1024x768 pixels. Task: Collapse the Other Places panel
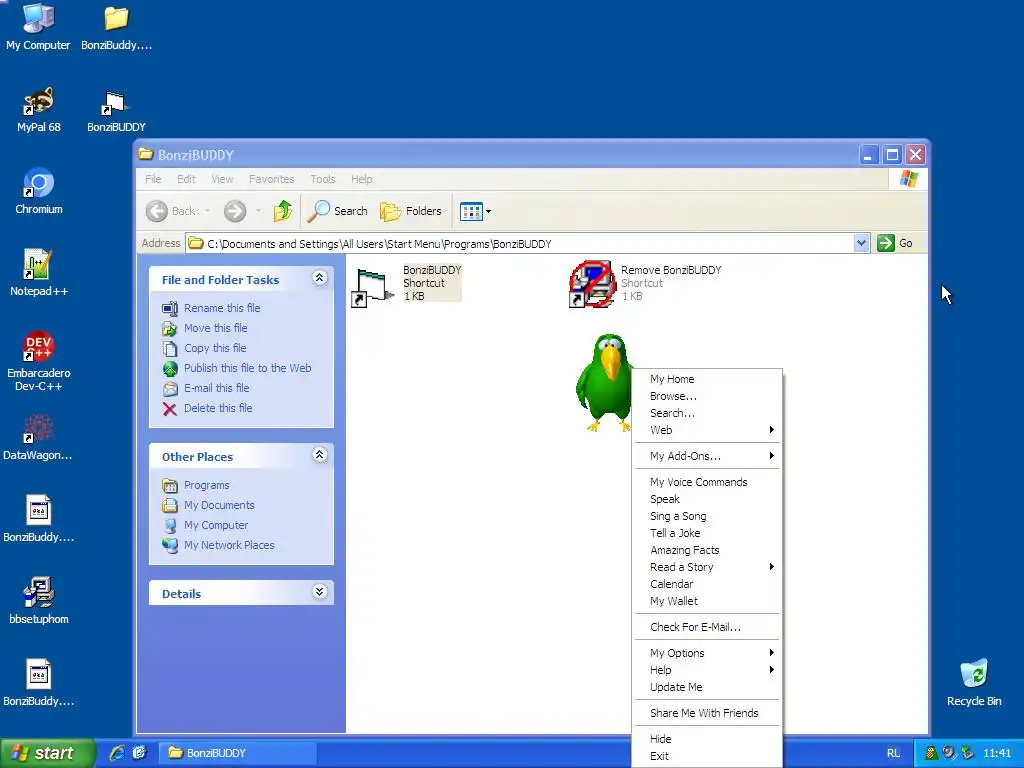319,455
